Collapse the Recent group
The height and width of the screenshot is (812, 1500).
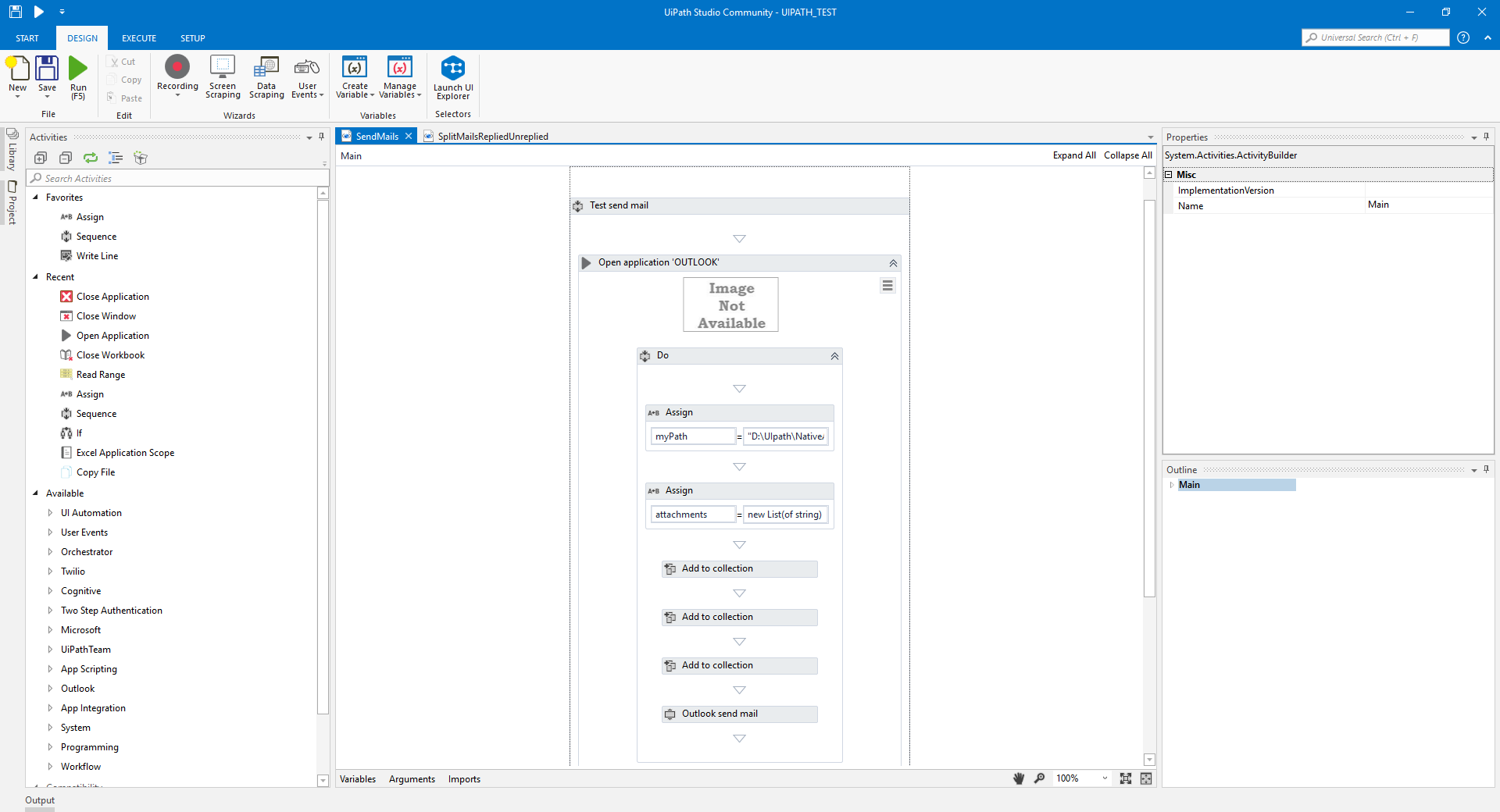click(35, 277)
